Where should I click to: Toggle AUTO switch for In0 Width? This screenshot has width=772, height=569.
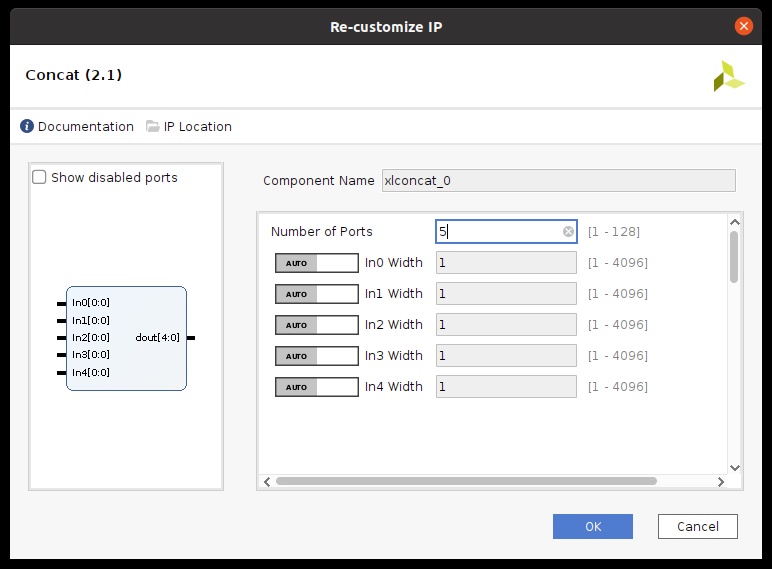(x=317, y=263)
